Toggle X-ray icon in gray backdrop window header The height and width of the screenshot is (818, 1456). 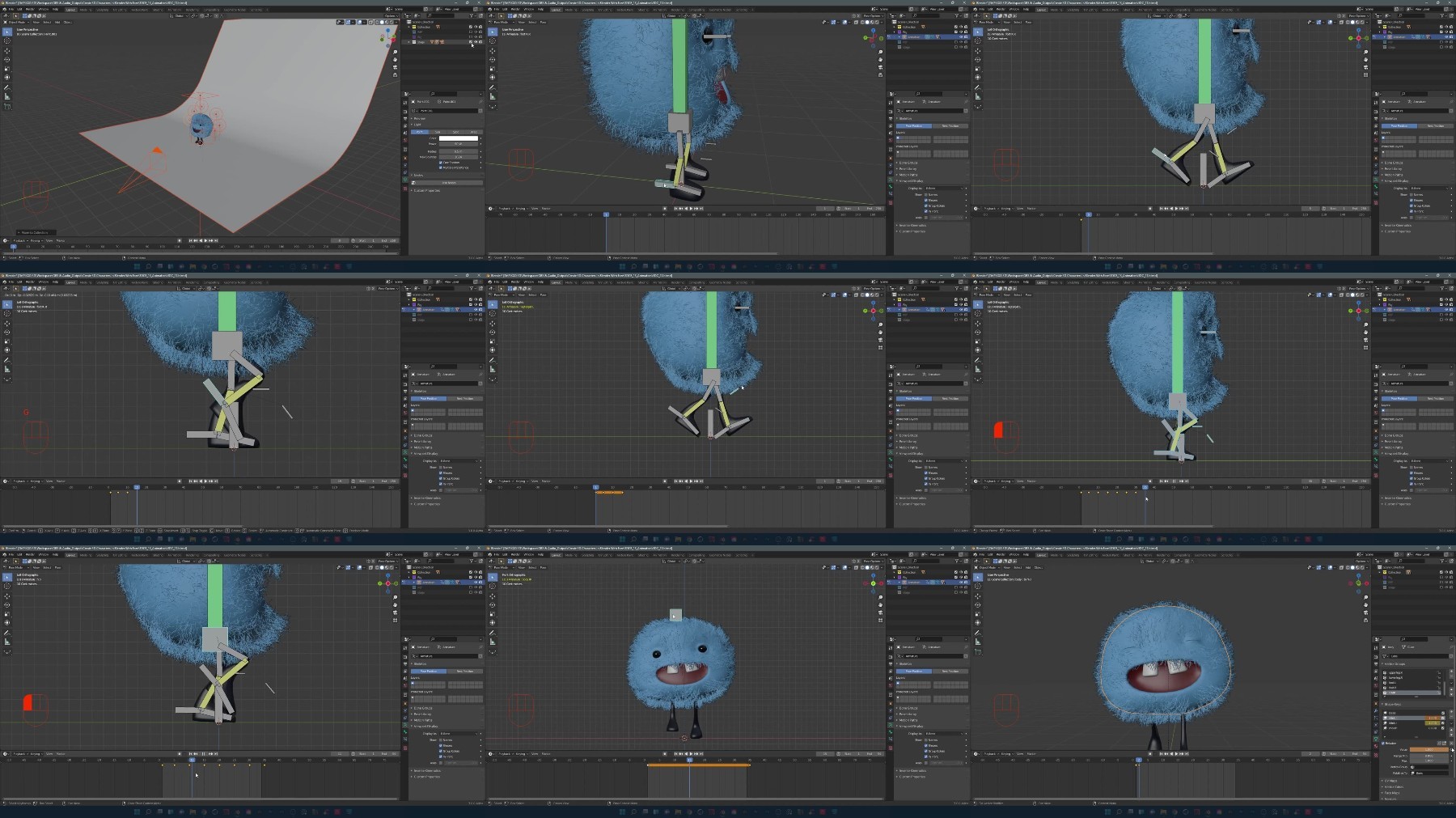[371, 23]
